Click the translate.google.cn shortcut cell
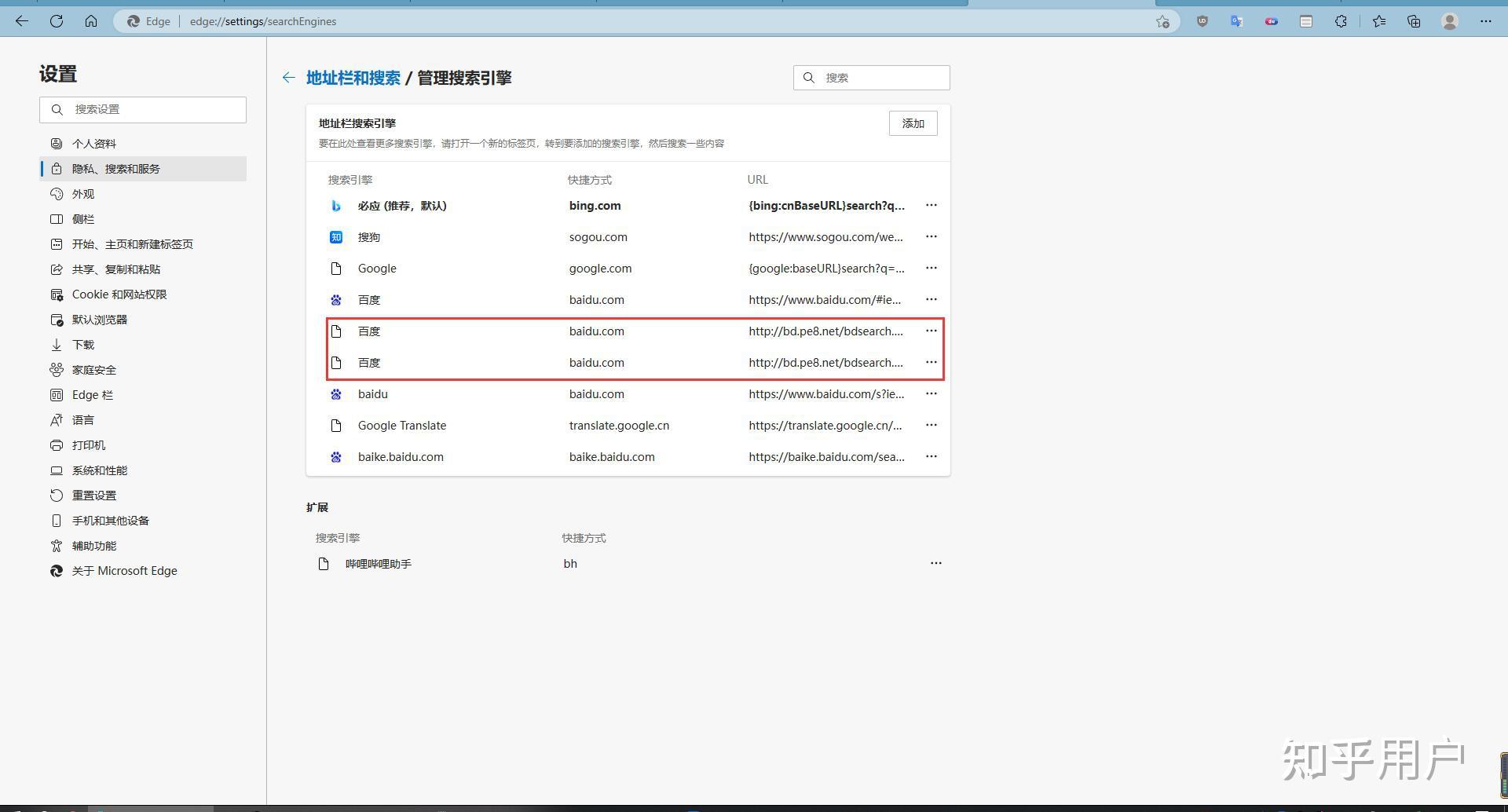This screenshot has width=1508, height=812. pos(620,426)
